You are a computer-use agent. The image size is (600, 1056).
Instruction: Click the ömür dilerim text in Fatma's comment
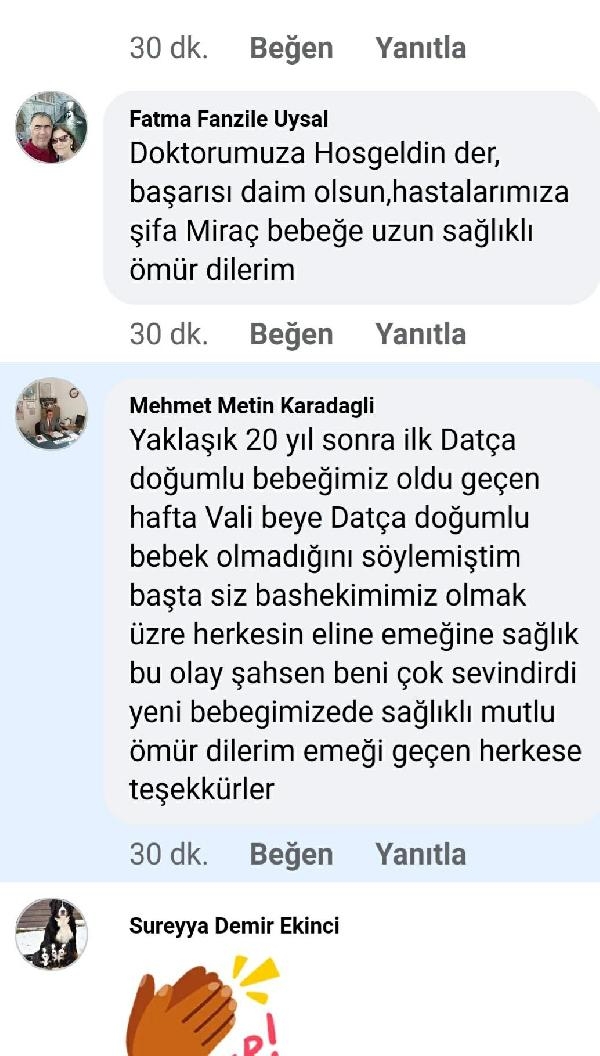click(212, 270)
